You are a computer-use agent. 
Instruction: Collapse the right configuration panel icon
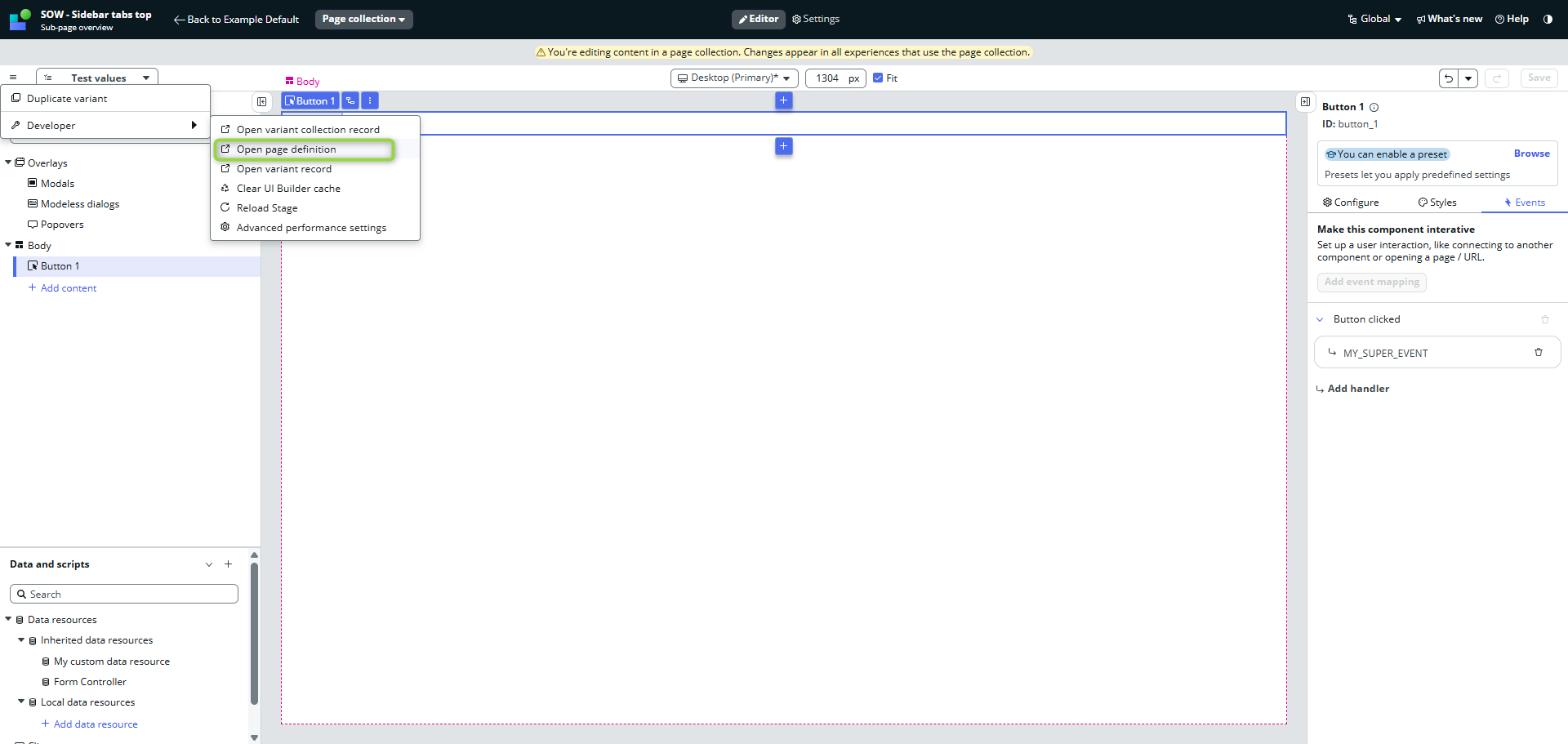(x=1305, y=102)
